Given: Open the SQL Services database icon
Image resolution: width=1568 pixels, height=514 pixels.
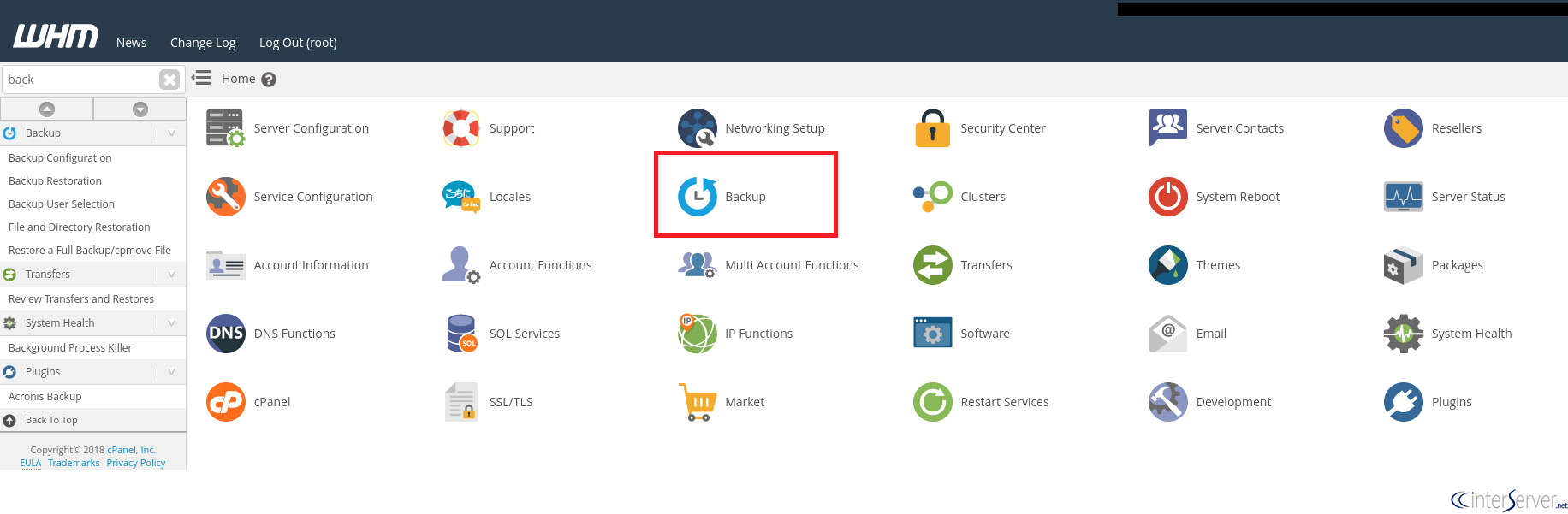Looking at the screenshot, I should [x=461, y=334].
